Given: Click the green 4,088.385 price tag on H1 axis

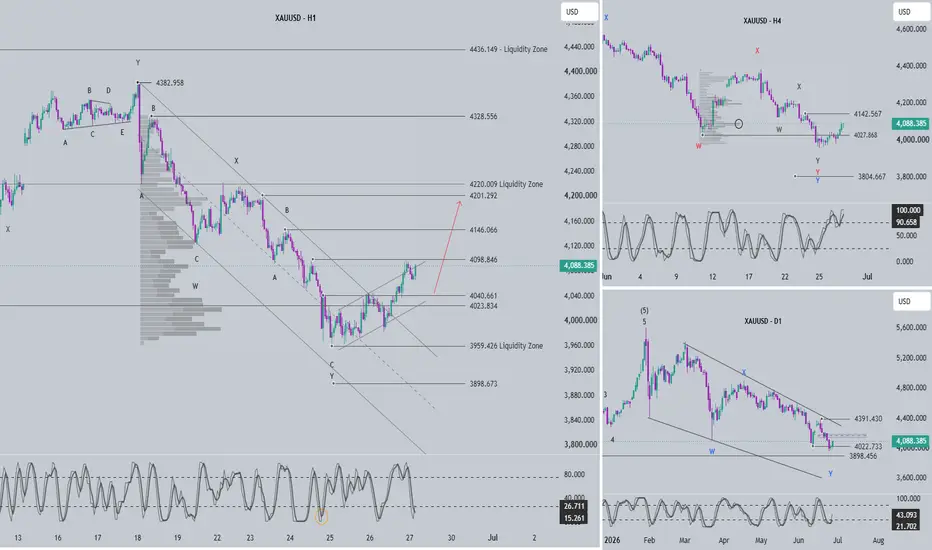Looking at the screenshot, I should point(578,266).
